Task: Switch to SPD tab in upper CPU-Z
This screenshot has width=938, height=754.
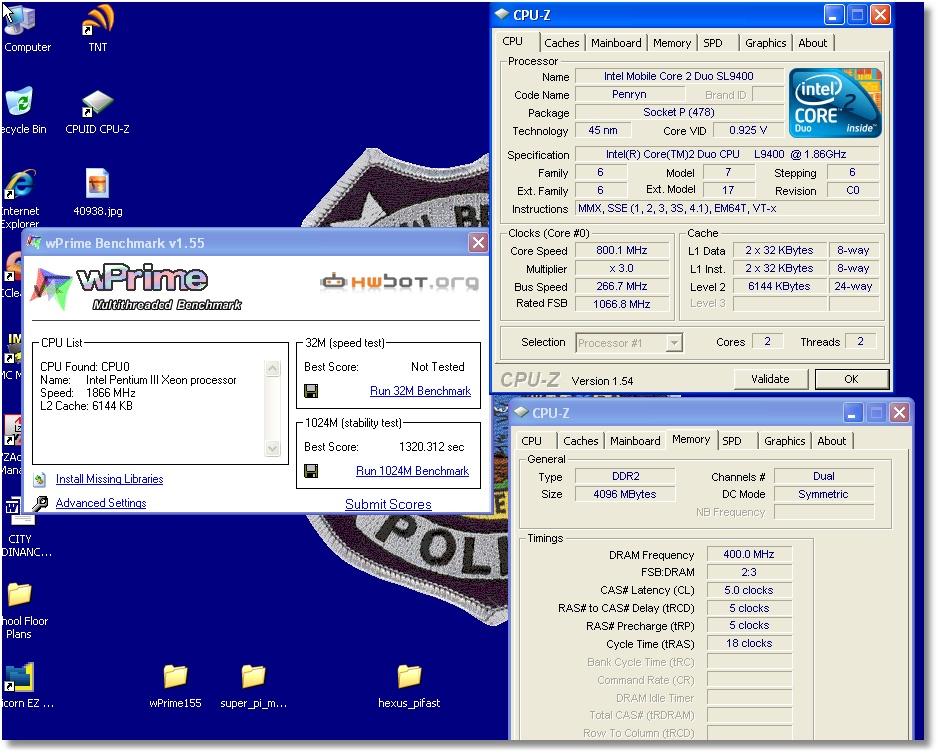Action: 712,43
